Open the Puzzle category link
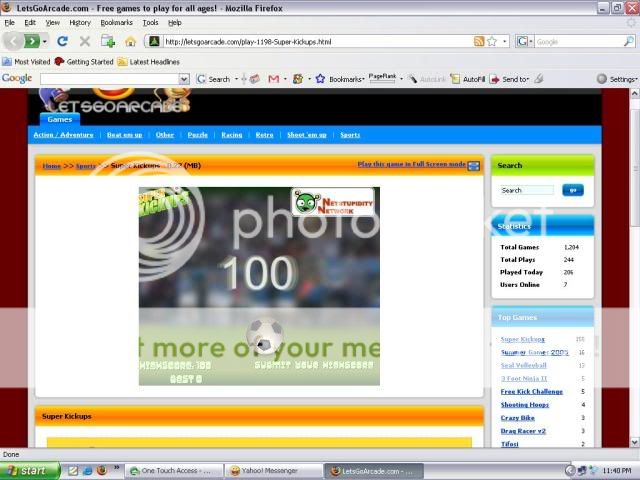The height and width of the screenshot is (480, 640). [x=198, y=135]
